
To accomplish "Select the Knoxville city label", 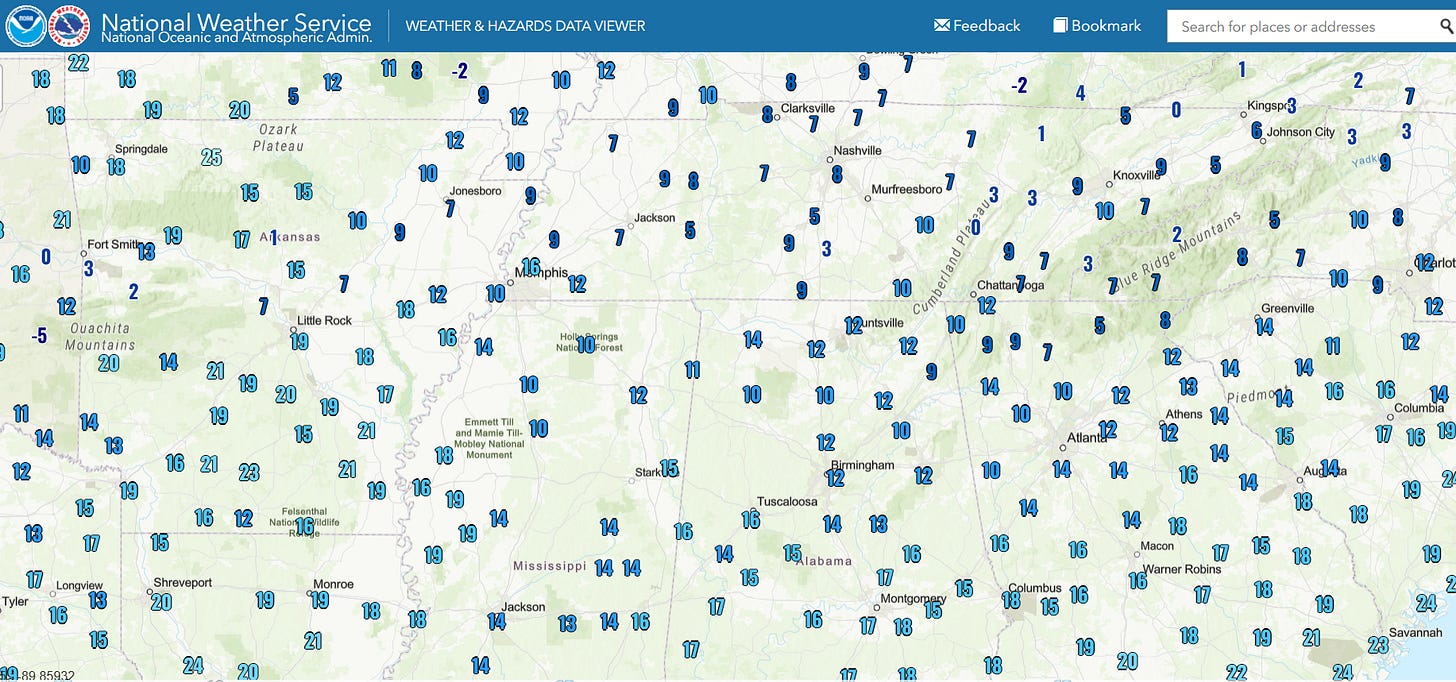I will click(1137, 175).
